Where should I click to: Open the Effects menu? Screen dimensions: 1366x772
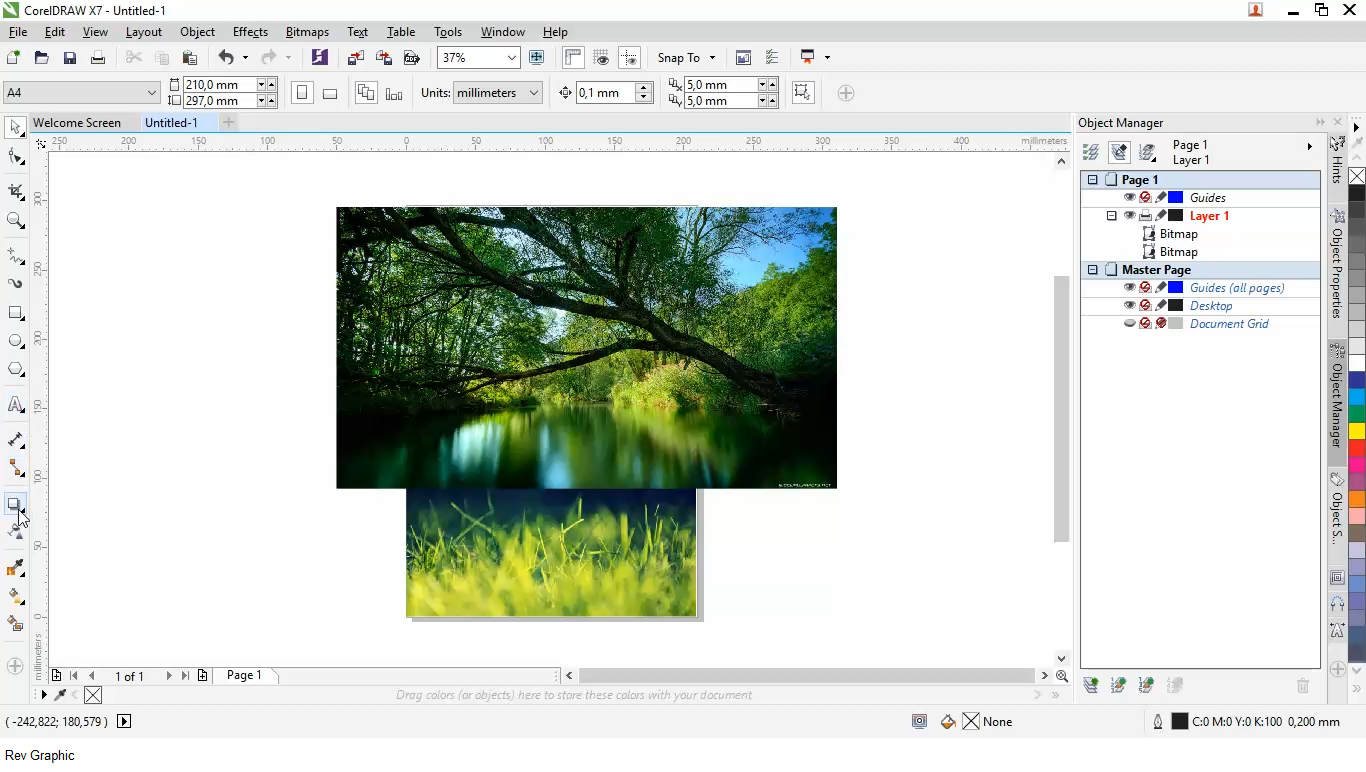pyautogui.click(x=250, y=32)
